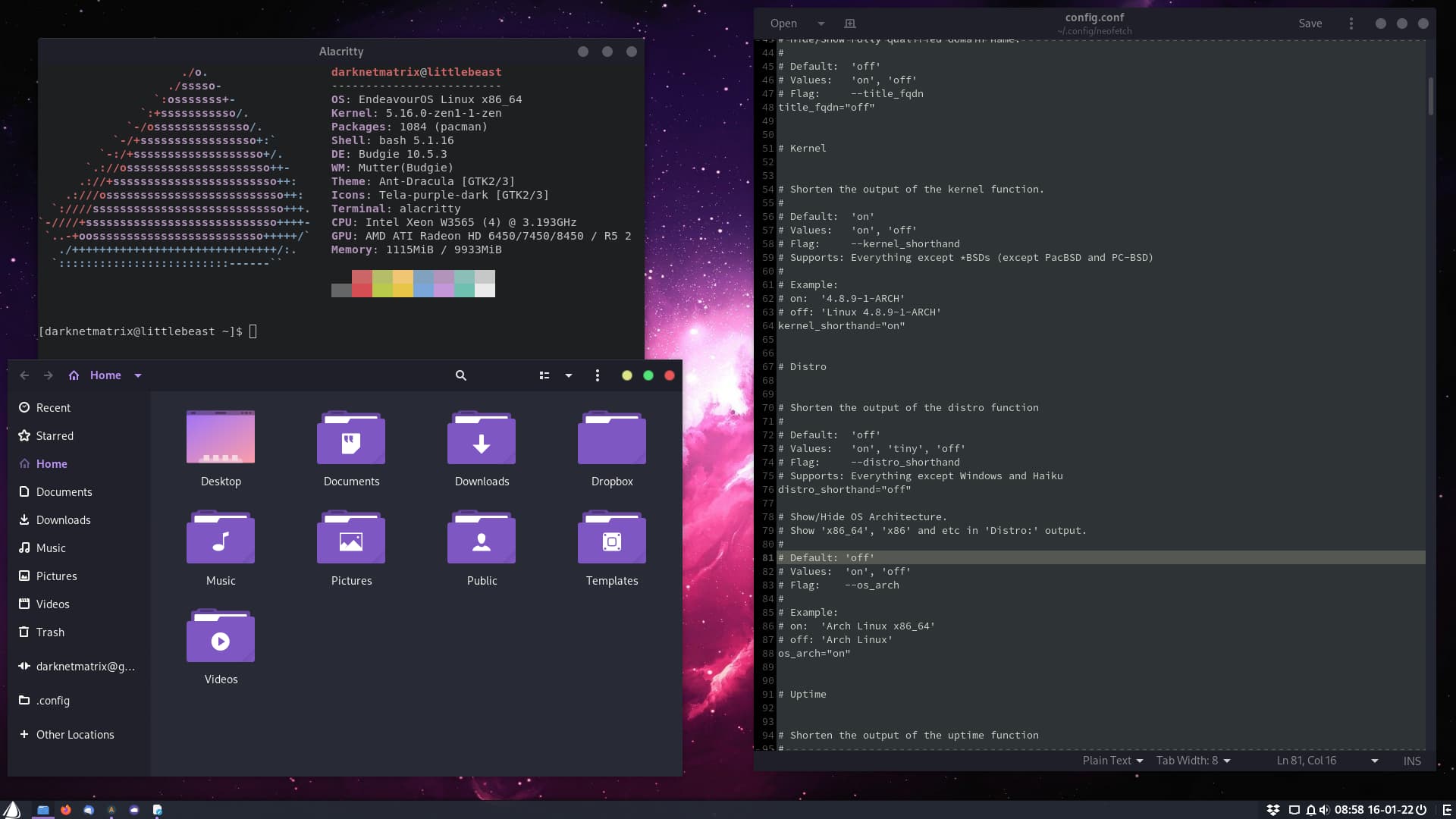
Task: Launch Firefox from the taskbar
Action: tap(66, 810)
